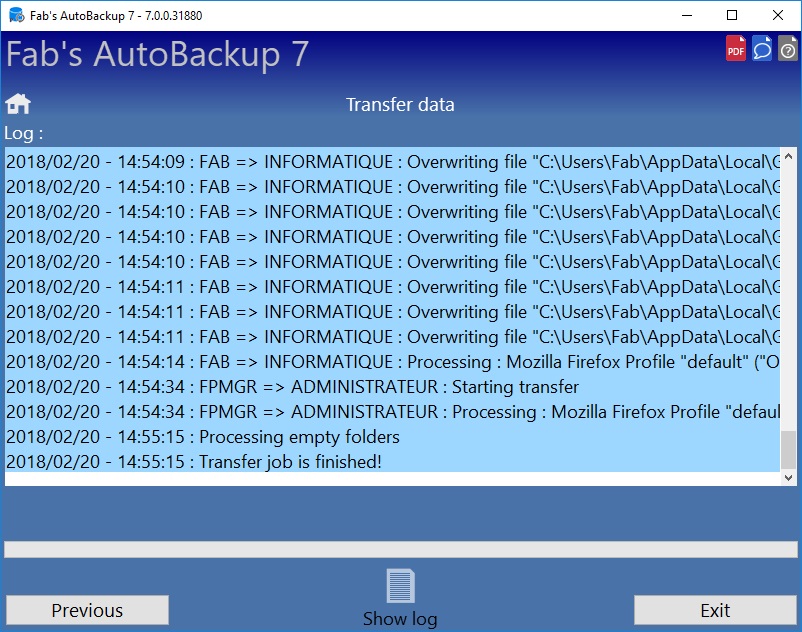Open the PDF manual icon
Screen dimensions: 802x632
pyautogui.click(x=736, y=49)
